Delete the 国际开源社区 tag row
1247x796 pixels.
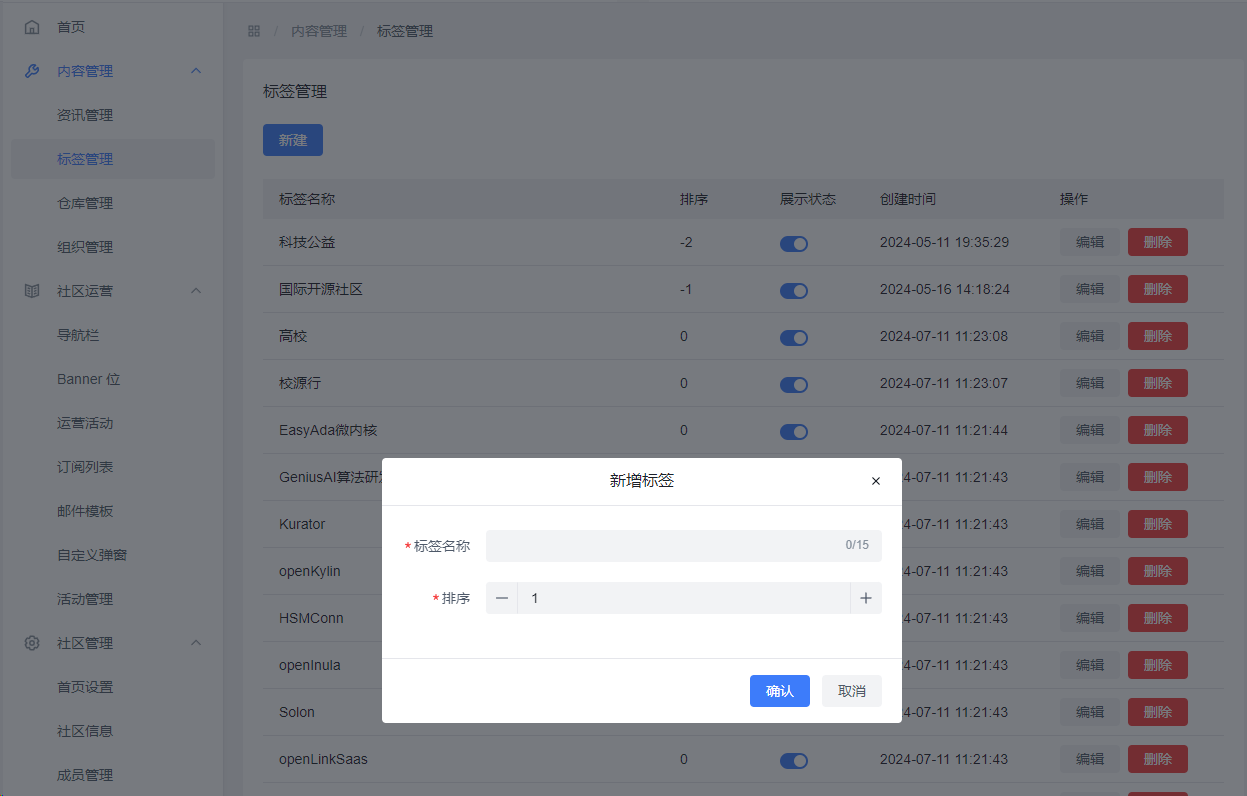click(1158, 289)
